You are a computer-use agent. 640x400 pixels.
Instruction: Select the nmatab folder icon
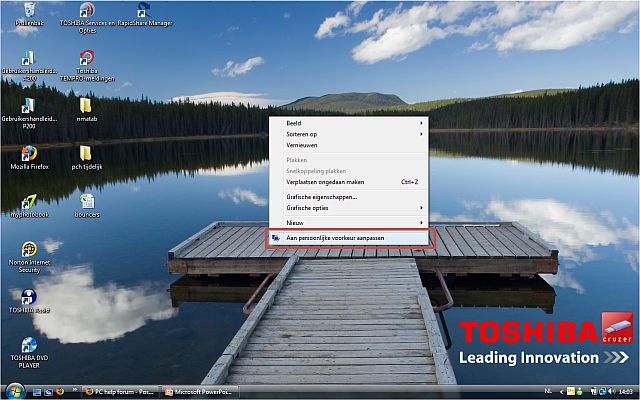[86, 109]
